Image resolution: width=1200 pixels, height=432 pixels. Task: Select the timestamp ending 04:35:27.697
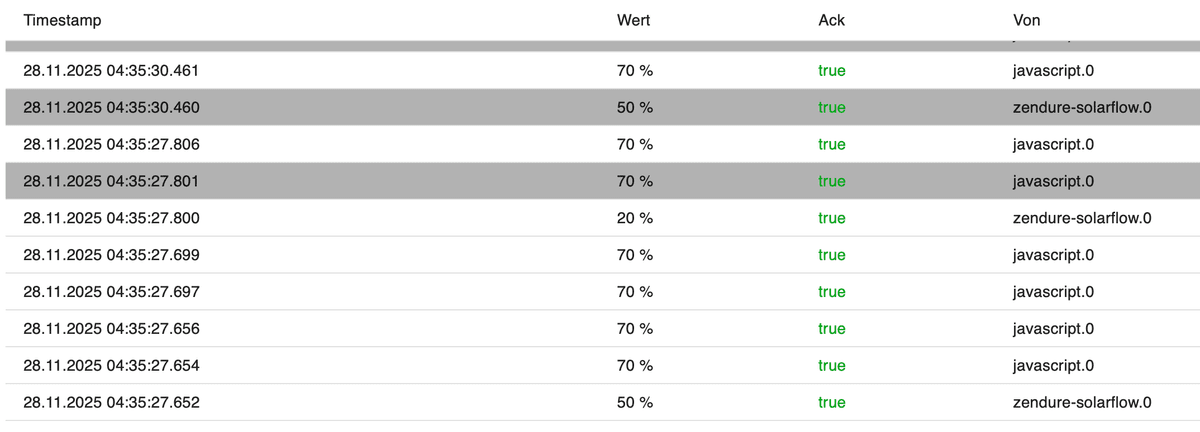tap(111, 292)
